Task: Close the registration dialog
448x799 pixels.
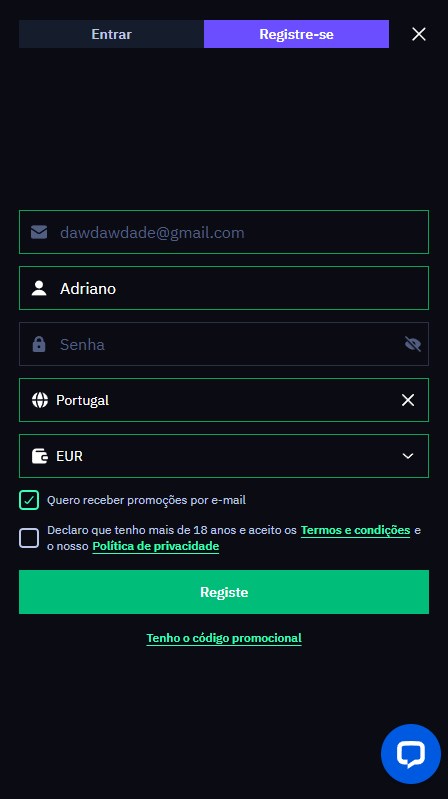Action: tap(418, 34)
